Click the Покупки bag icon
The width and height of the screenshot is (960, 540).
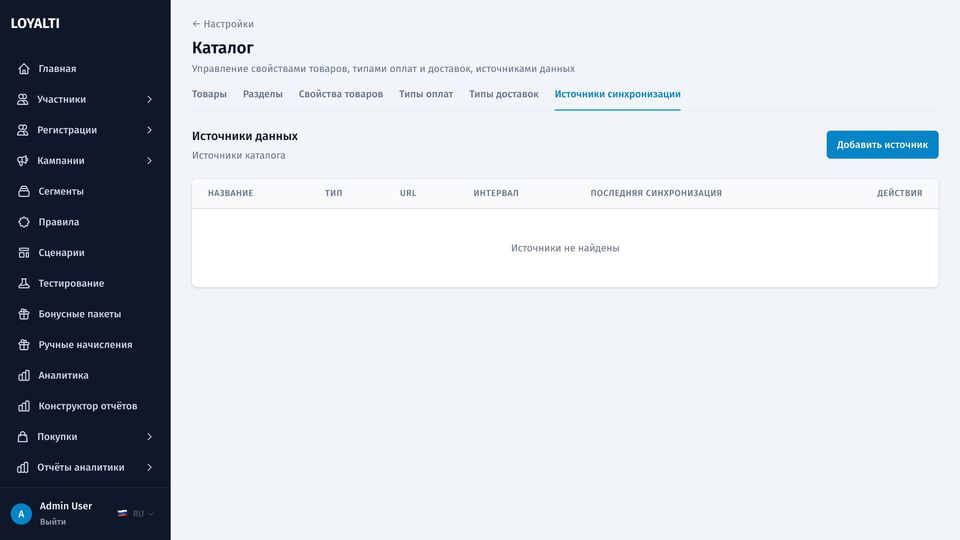23,437
